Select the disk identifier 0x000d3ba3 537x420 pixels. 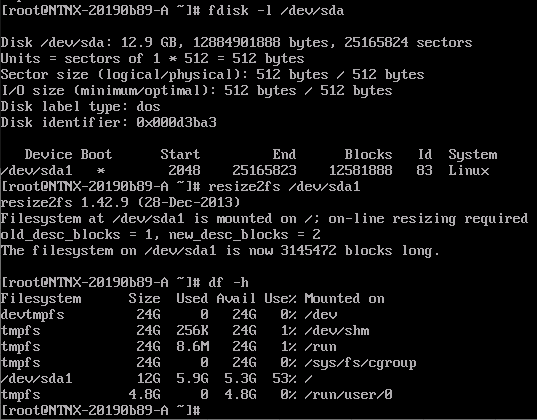pyautogui.click(x=176, y=122)
